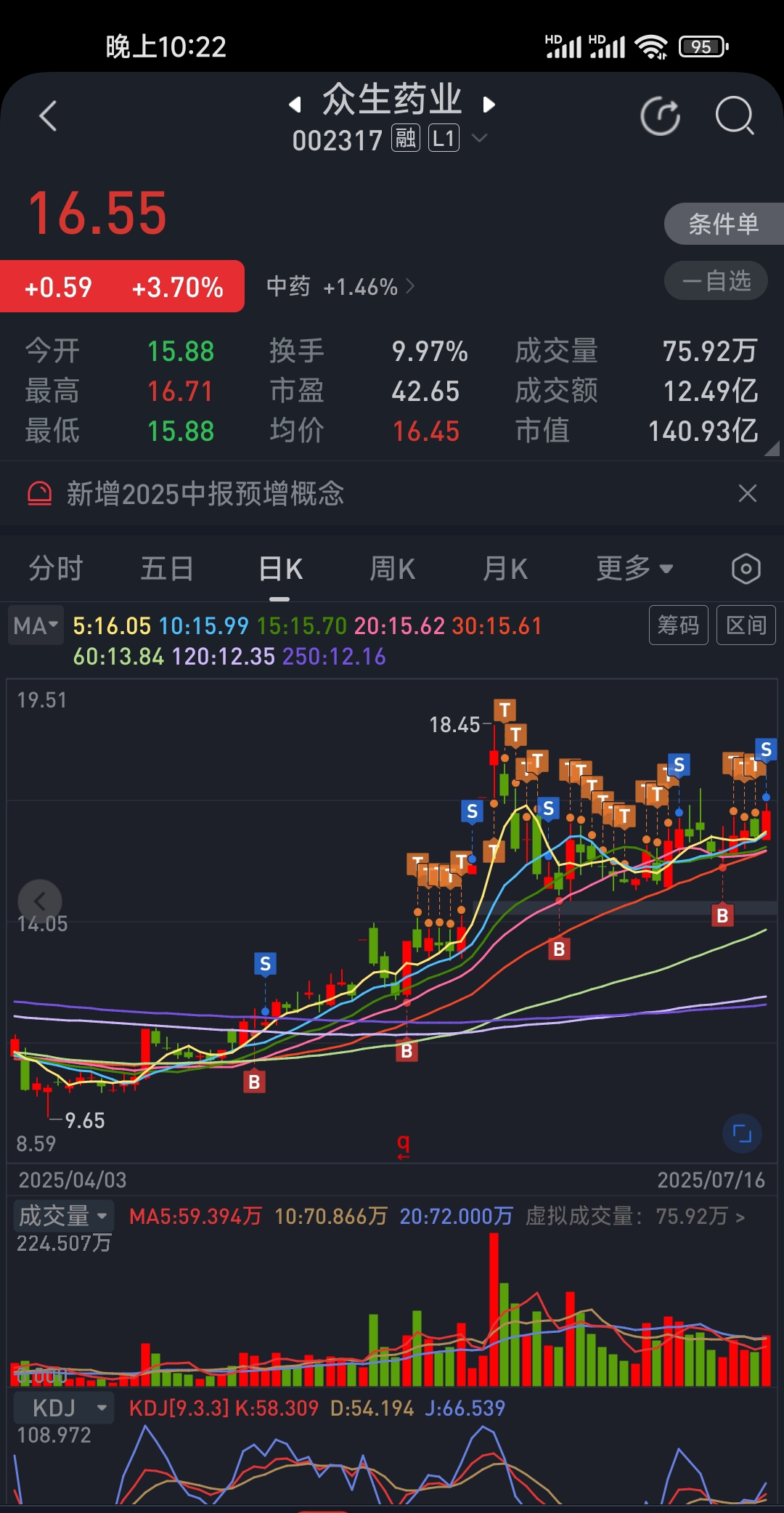Screen dimensions: 784x1513
Task: Remove from watchlist via 自选 button
Action: pos(716,281)
